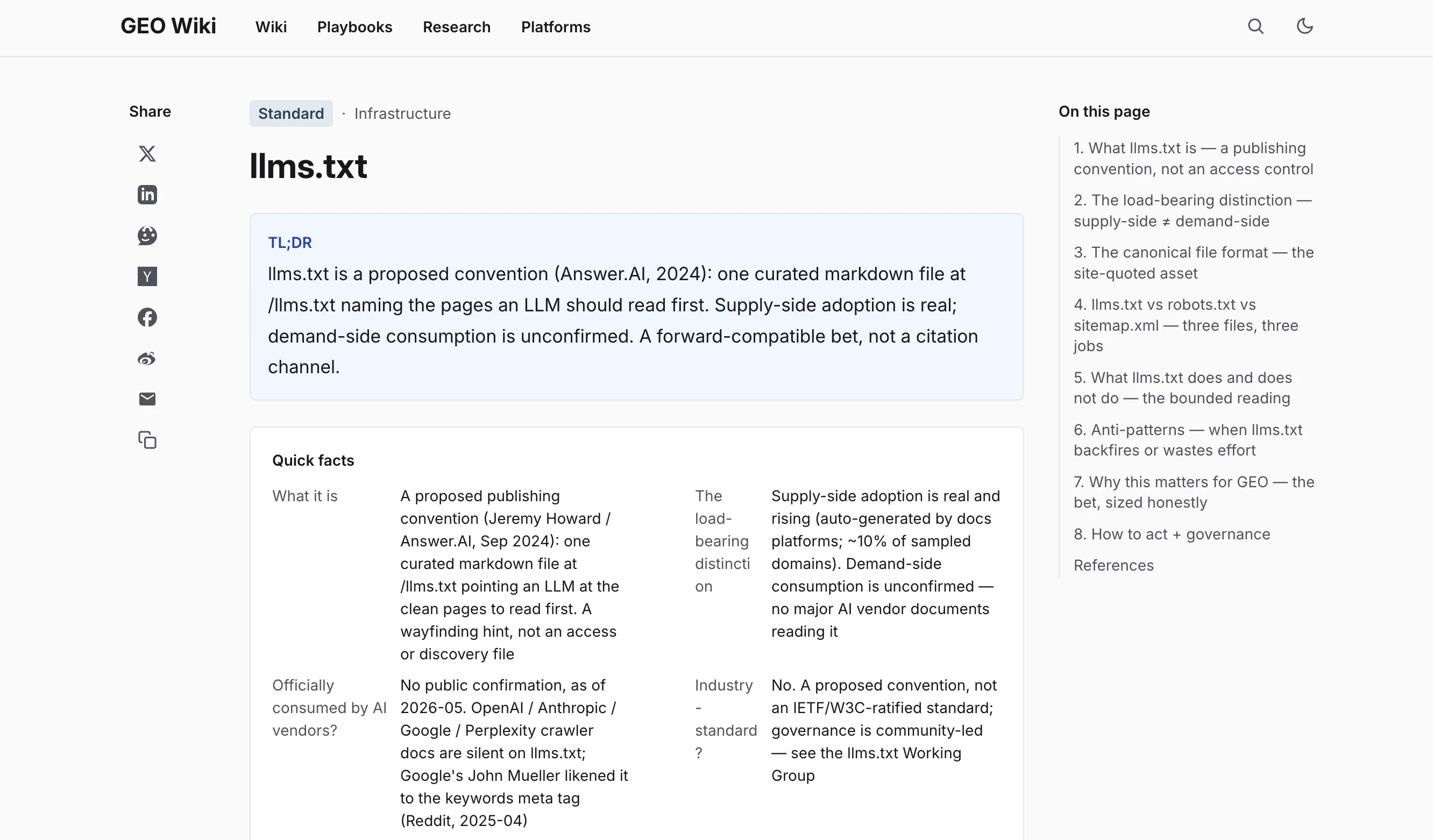Share the article on Facebook
This screenshot has width=1433, height=840.
(x=147, y=317)
